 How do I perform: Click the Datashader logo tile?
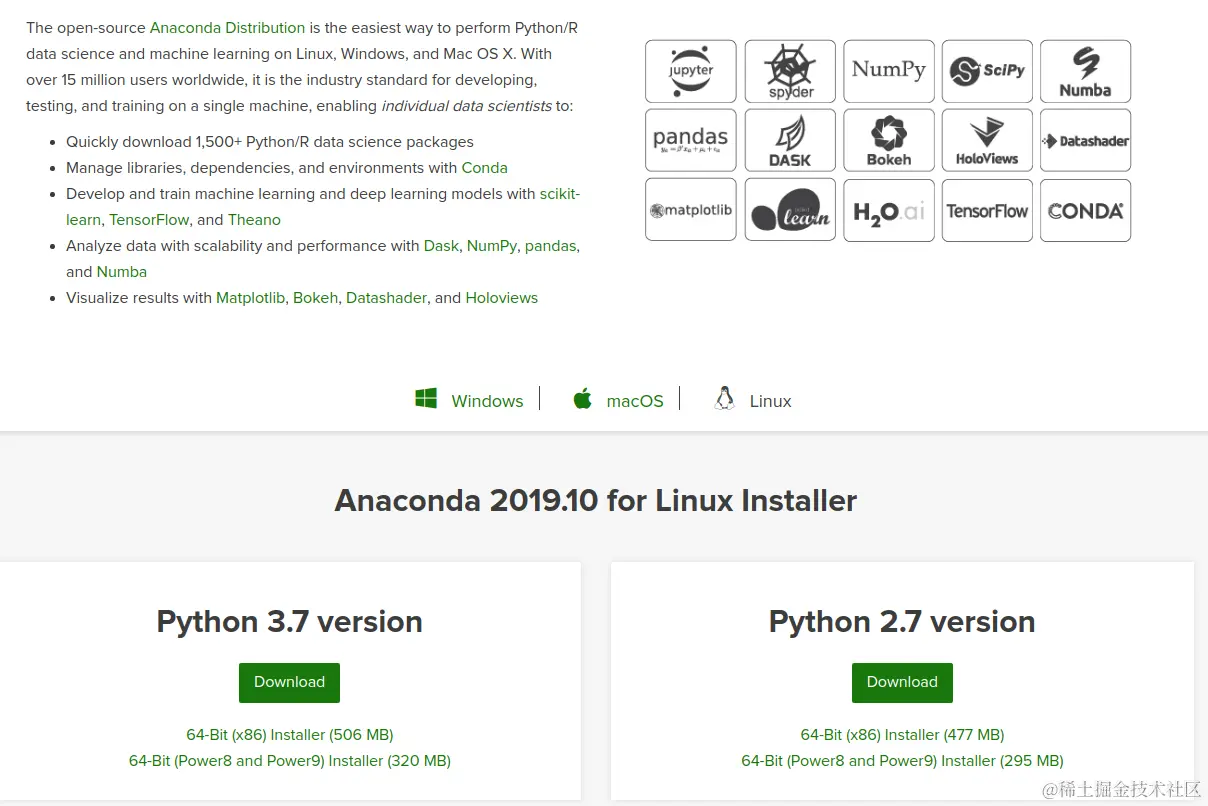pos(1086,140)
